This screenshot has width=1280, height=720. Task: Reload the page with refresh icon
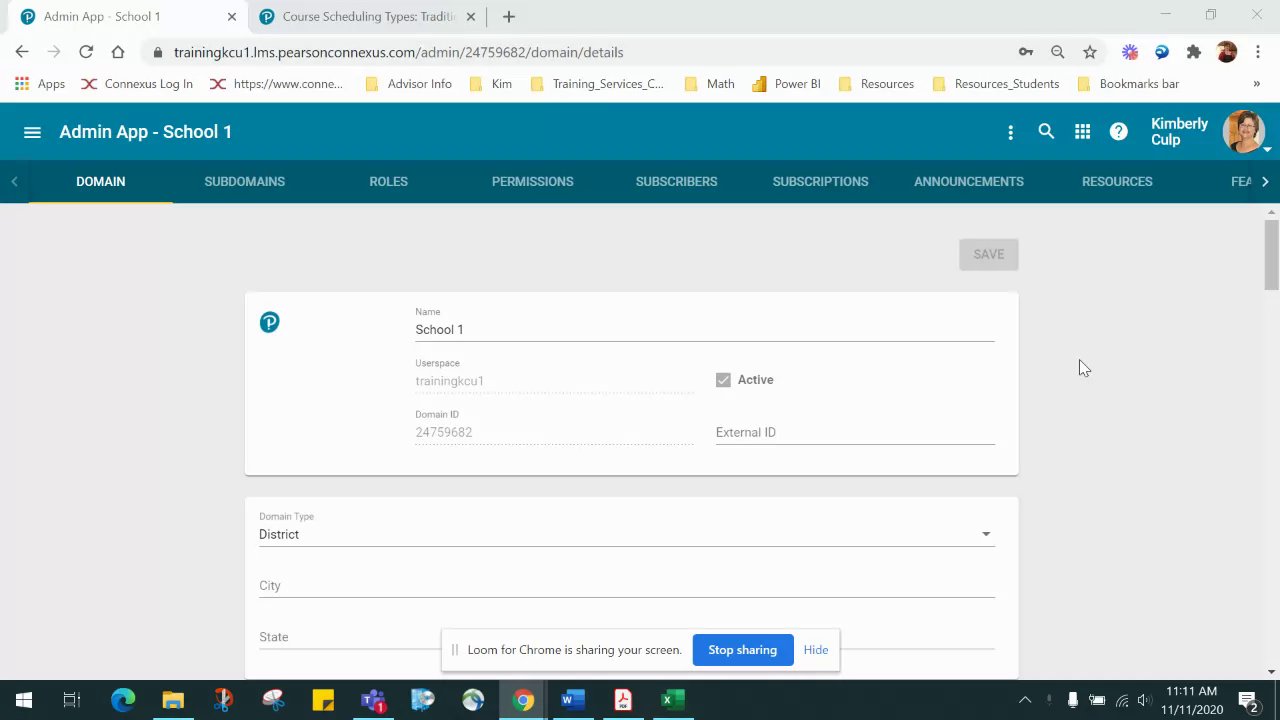click(86, 52)
